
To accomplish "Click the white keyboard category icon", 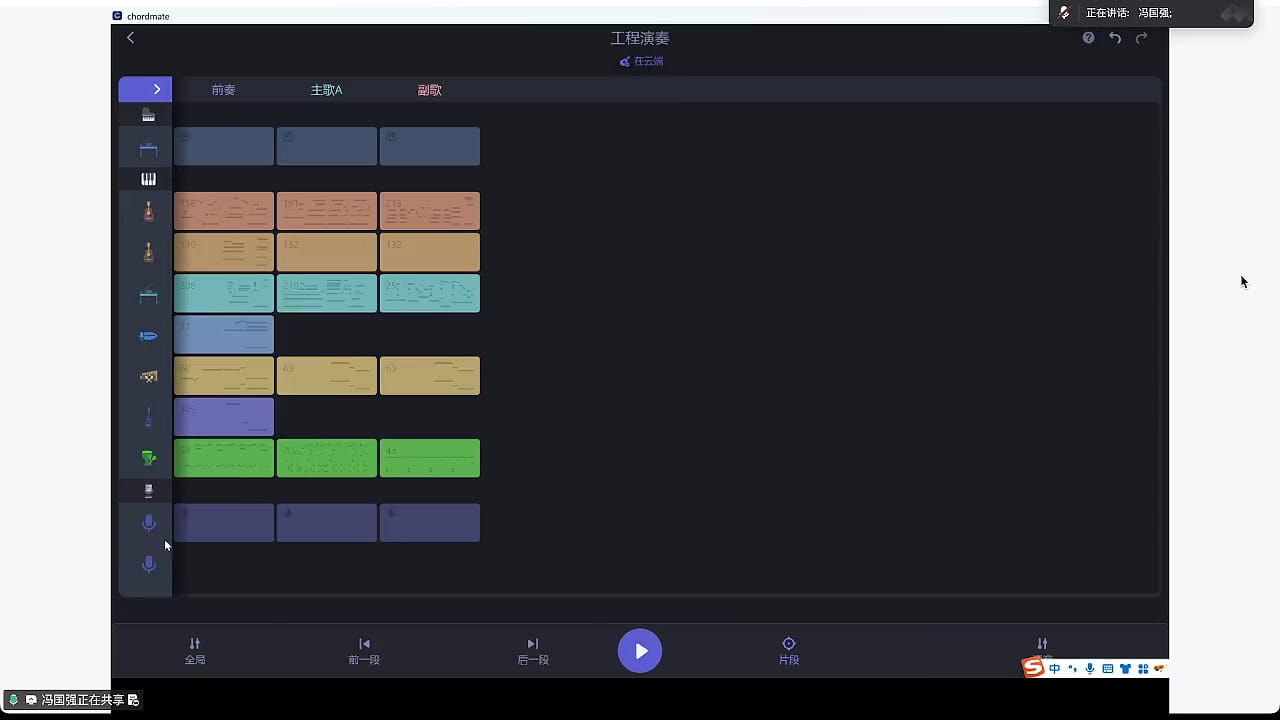I will [x=148, y=179].
